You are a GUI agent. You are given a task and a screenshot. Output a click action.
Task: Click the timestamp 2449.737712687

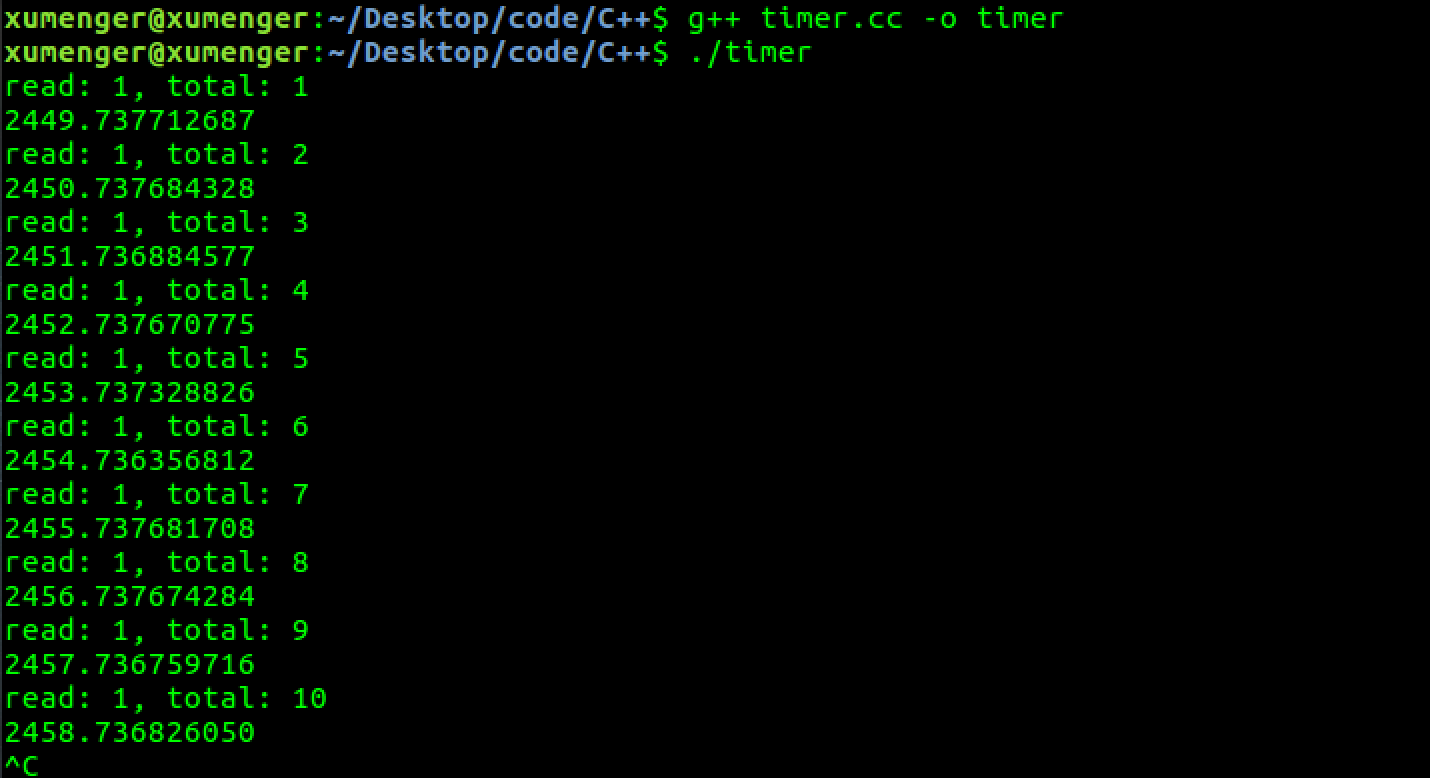(x=130, y=121)
